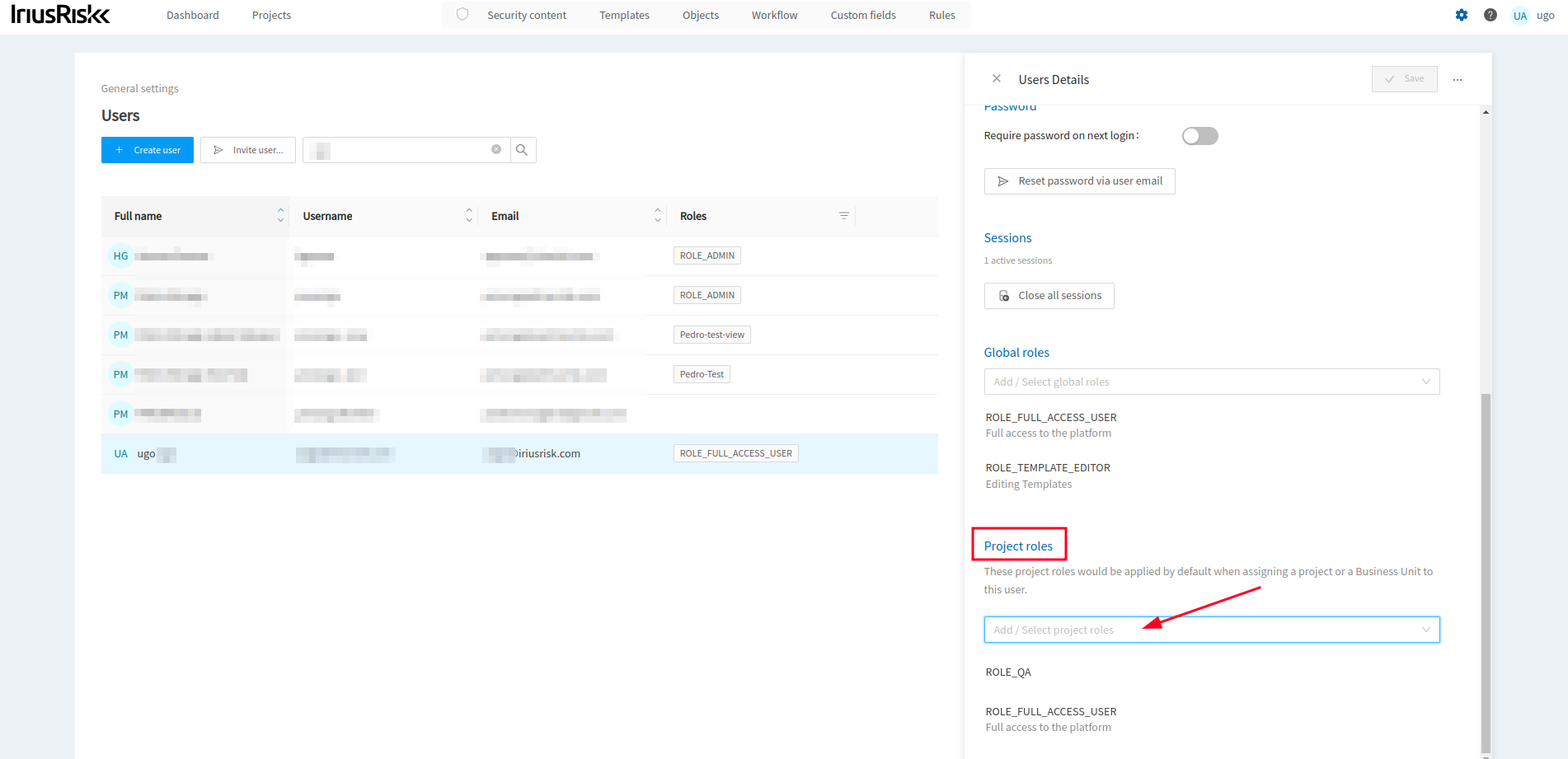Select the ugo user row
This screenshot has height=759, width=1568.
point(519,453)
